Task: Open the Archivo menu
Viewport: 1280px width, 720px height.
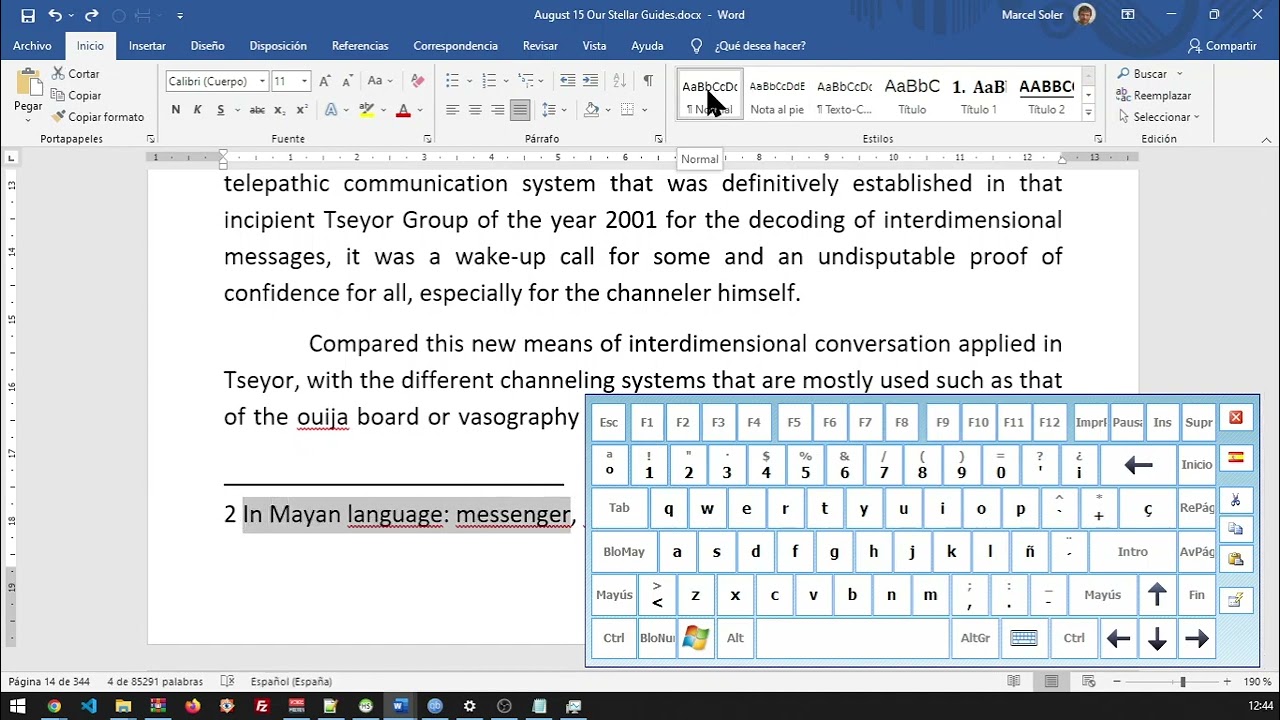Action: pos(32,46)
